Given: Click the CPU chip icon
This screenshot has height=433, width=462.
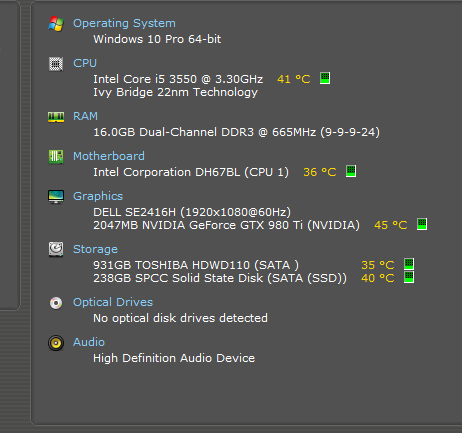Looking at the screenshot, I should (x=56, y=64).
